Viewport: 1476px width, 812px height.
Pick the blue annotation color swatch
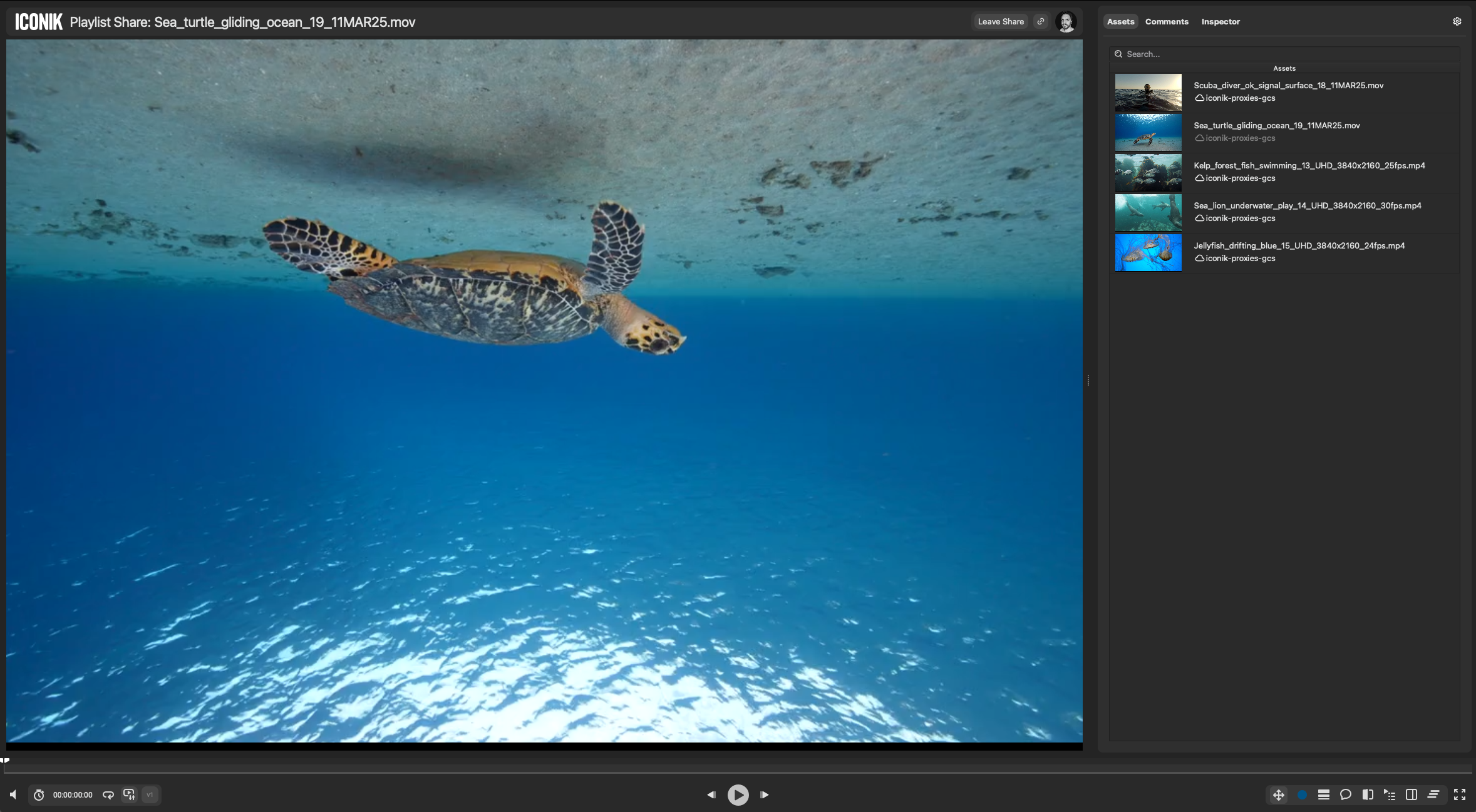[1302, 794]
